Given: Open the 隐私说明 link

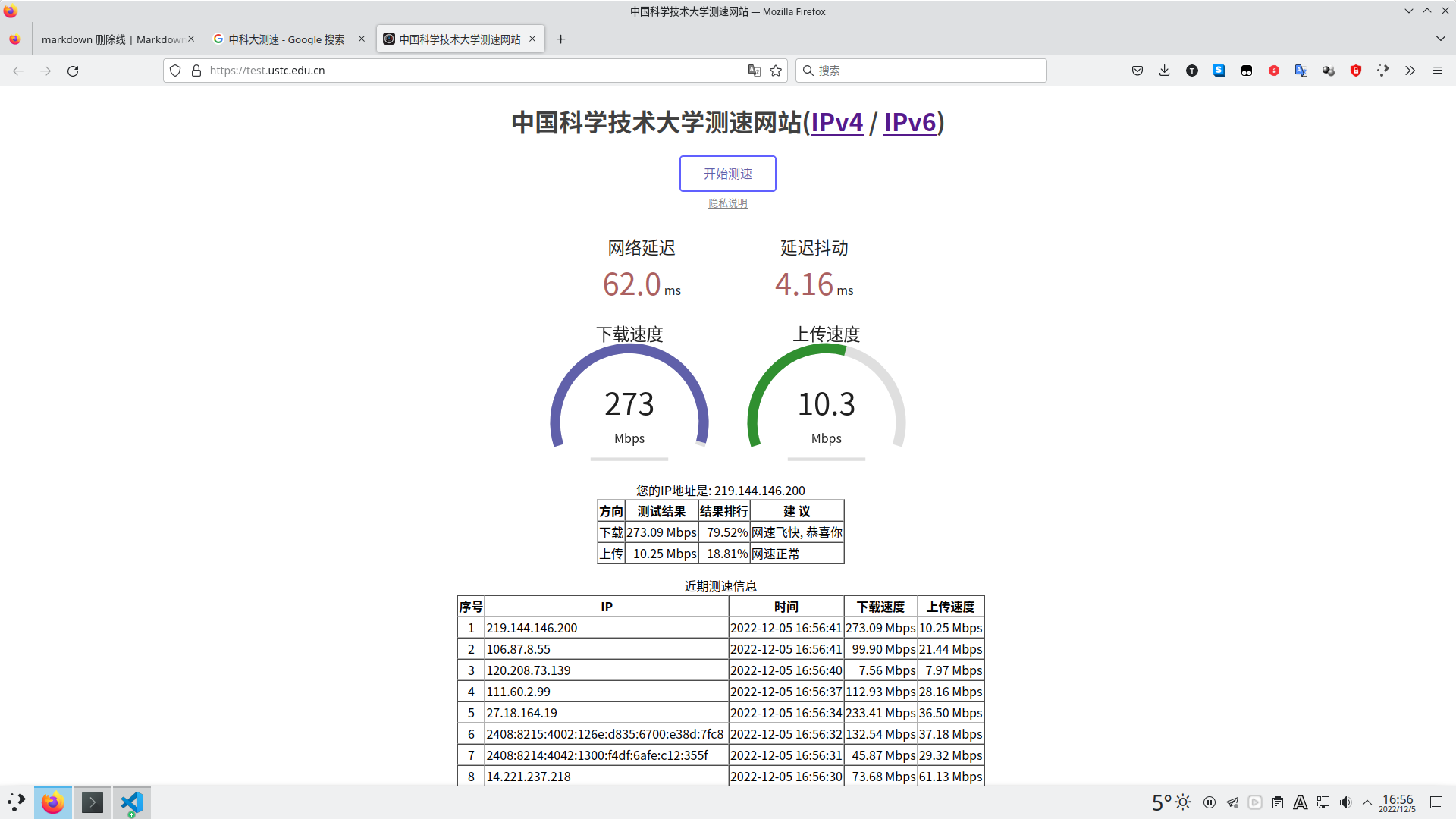Looking at the screenshot, I should click(x=728, y=203).
